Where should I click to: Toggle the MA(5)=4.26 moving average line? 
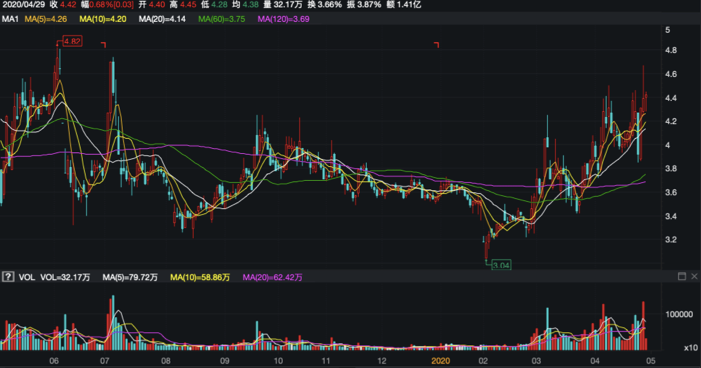tap(46, 19)
